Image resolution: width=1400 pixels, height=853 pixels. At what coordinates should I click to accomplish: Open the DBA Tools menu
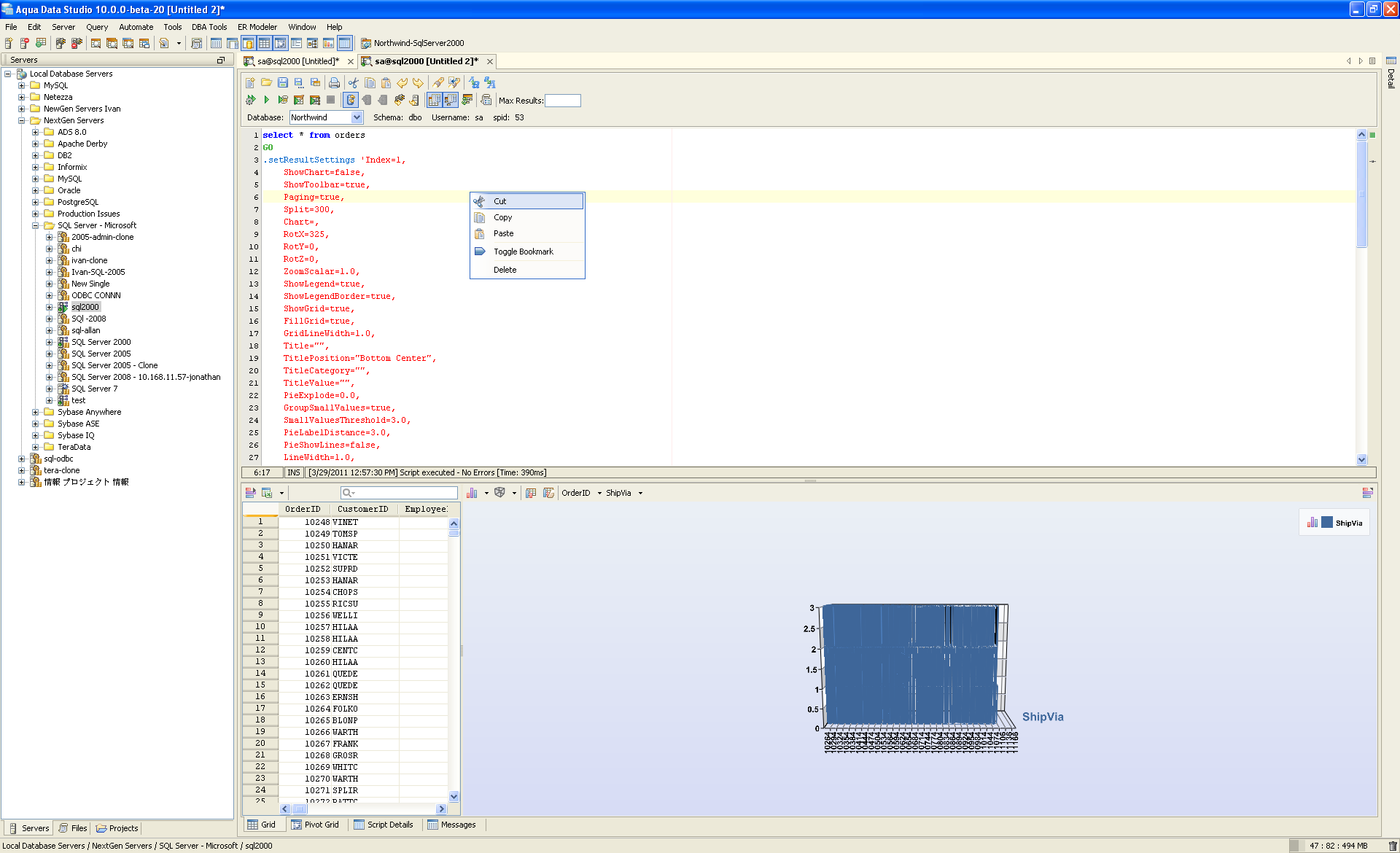tap(209, 27)
